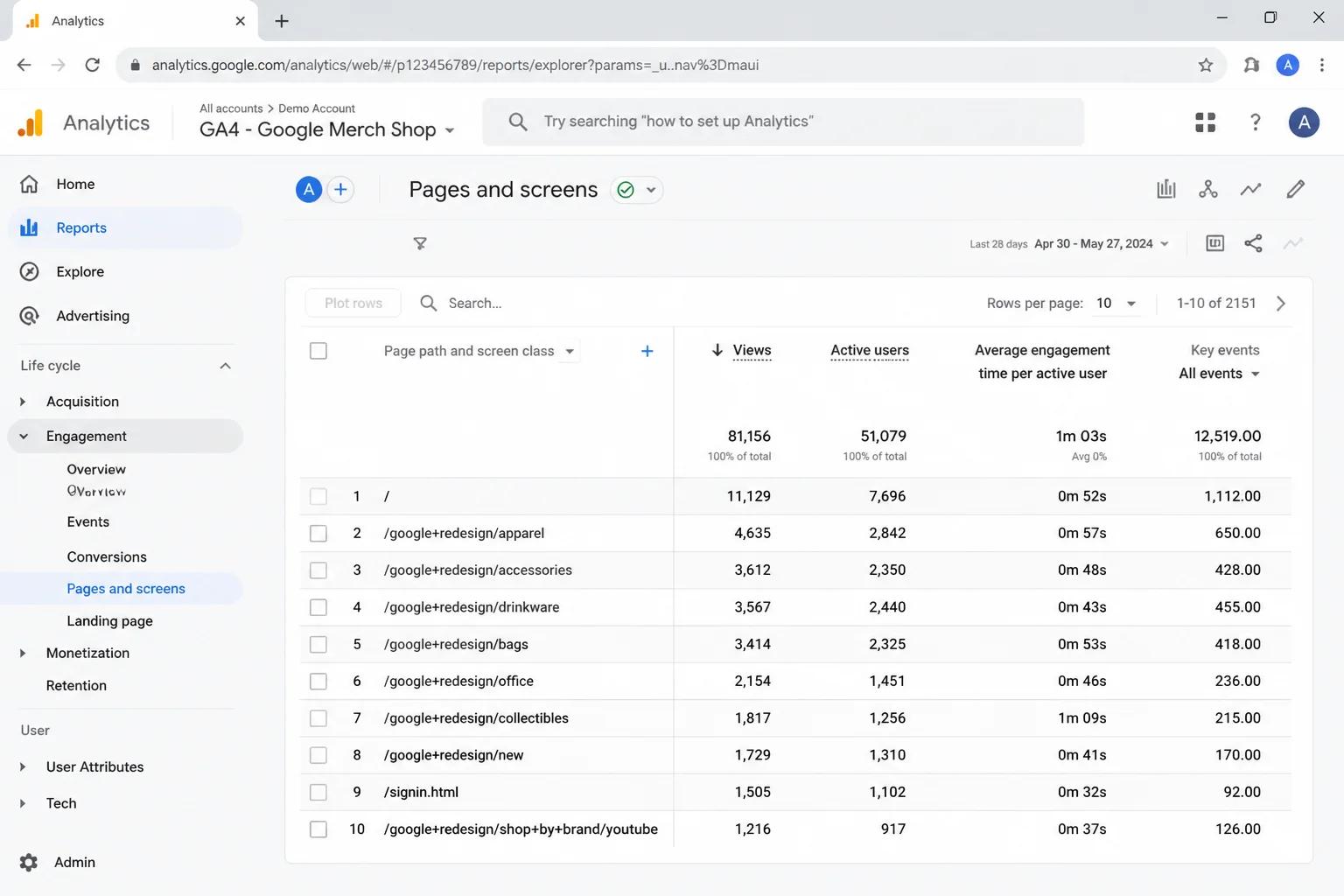Open the Google apps grid icon
This screenshot has width=1344, height=896.
pyautogui.click(x=1205, y=122)
